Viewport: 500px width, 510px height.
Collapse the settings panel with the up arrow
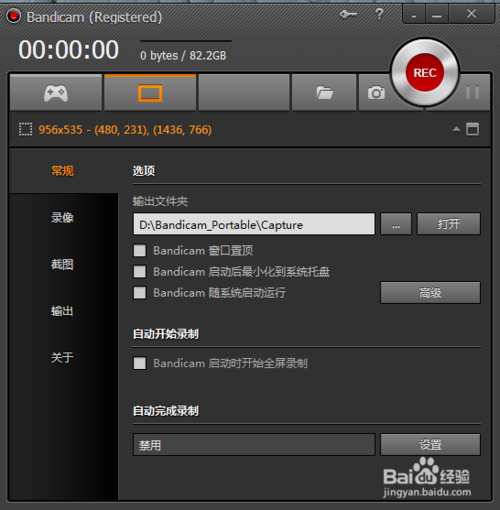coord(456,129)
